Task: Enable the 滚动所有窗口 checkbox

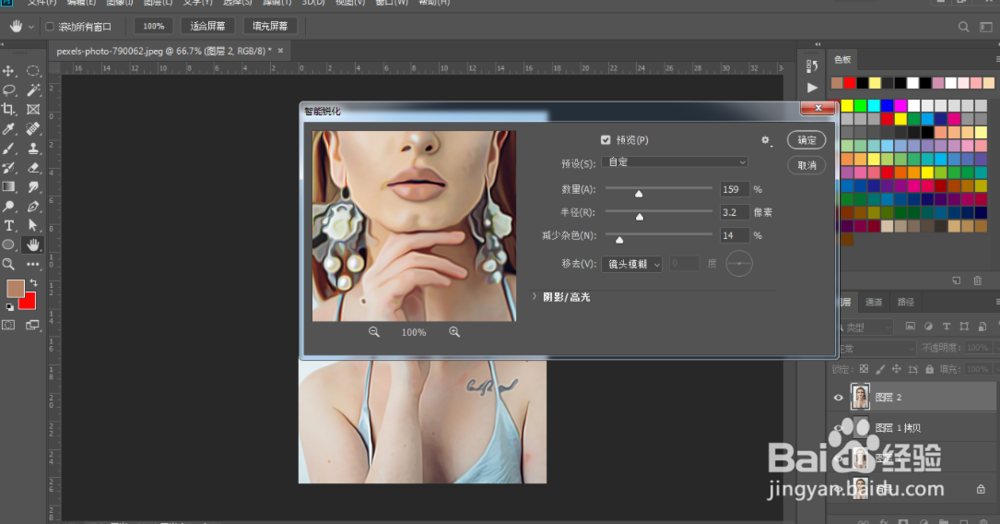Action: [50, 26]
